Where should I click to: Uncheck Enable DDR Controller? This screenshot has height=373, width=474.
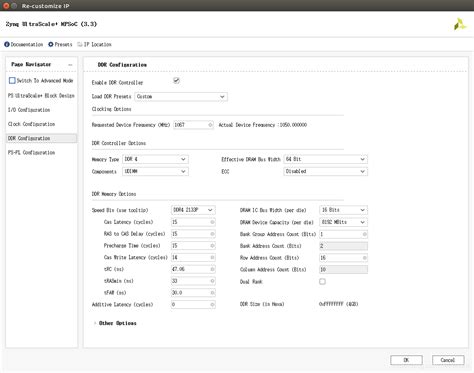(176, 81)
